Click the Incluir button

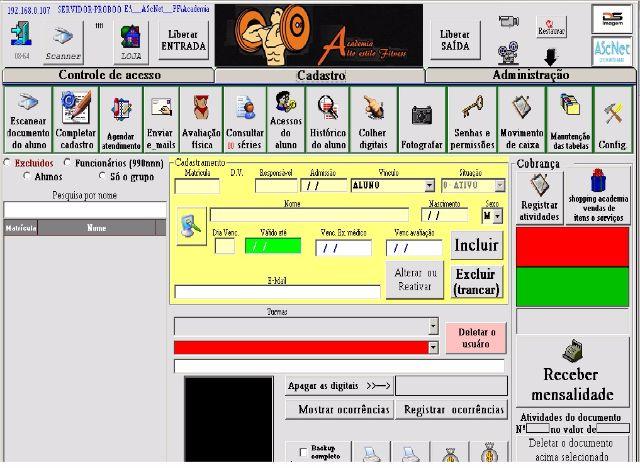[477, 245]
